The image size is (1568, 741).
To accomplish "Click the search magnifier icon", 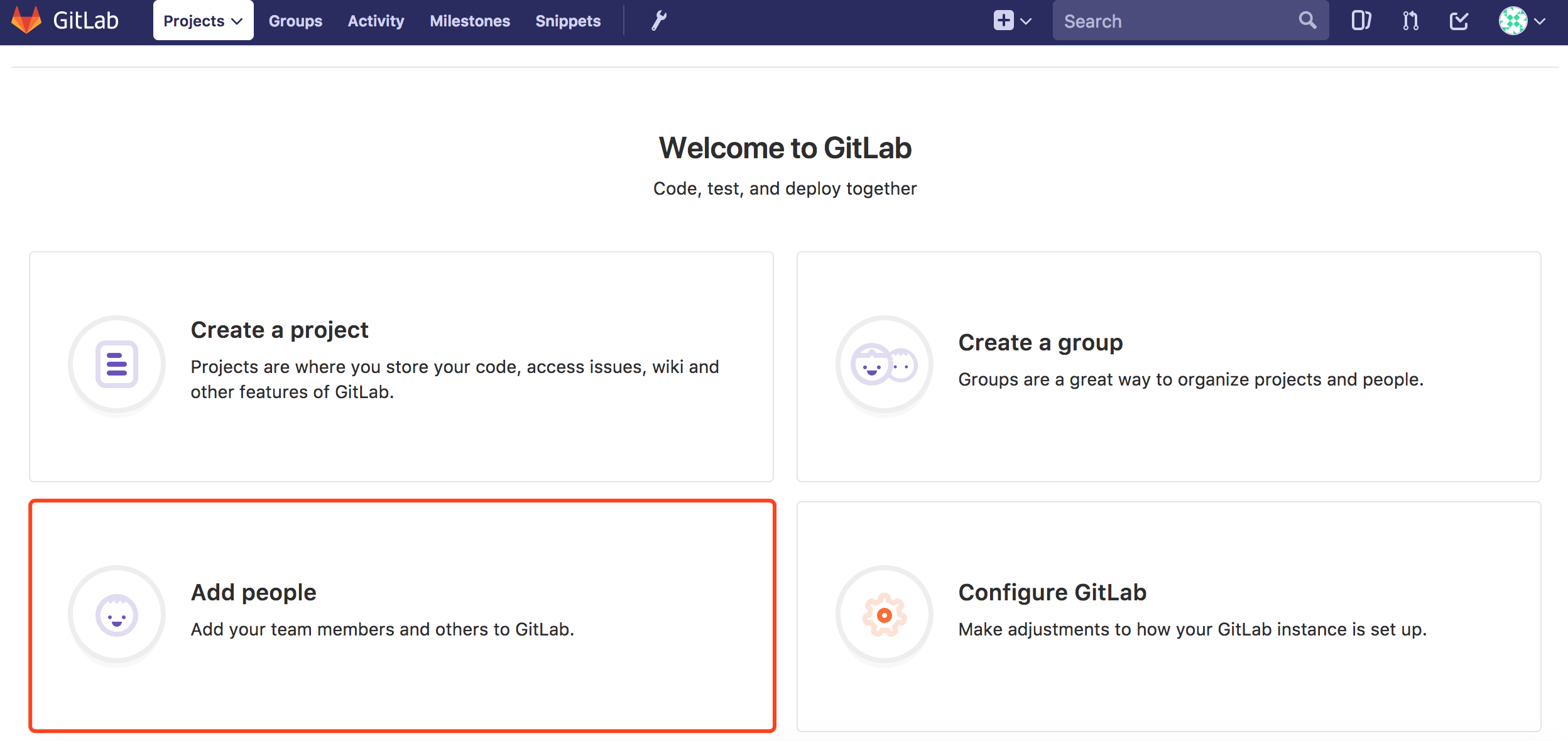I will pos(1307,20).
